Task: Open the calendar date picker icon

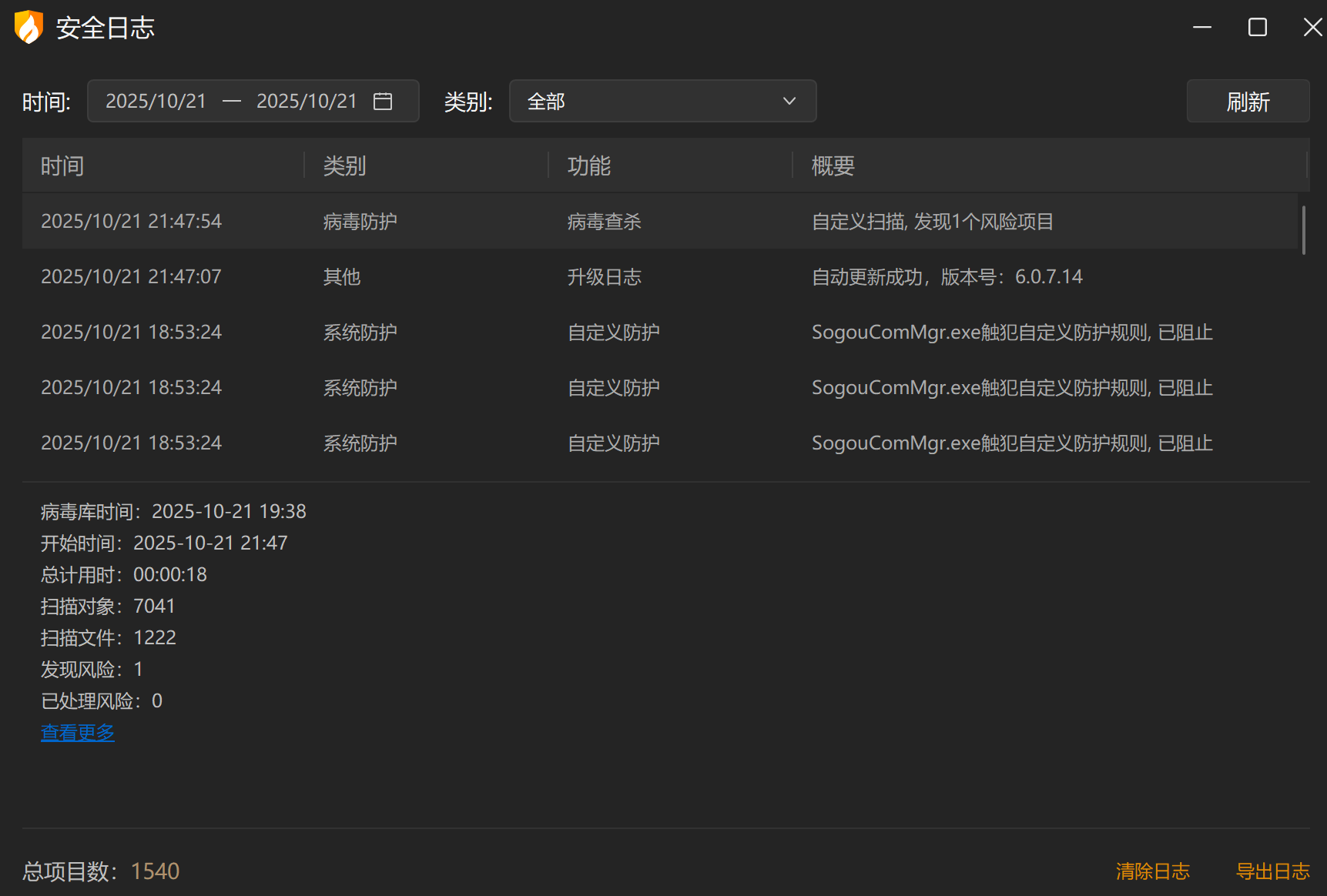Action: pos(383,101)
